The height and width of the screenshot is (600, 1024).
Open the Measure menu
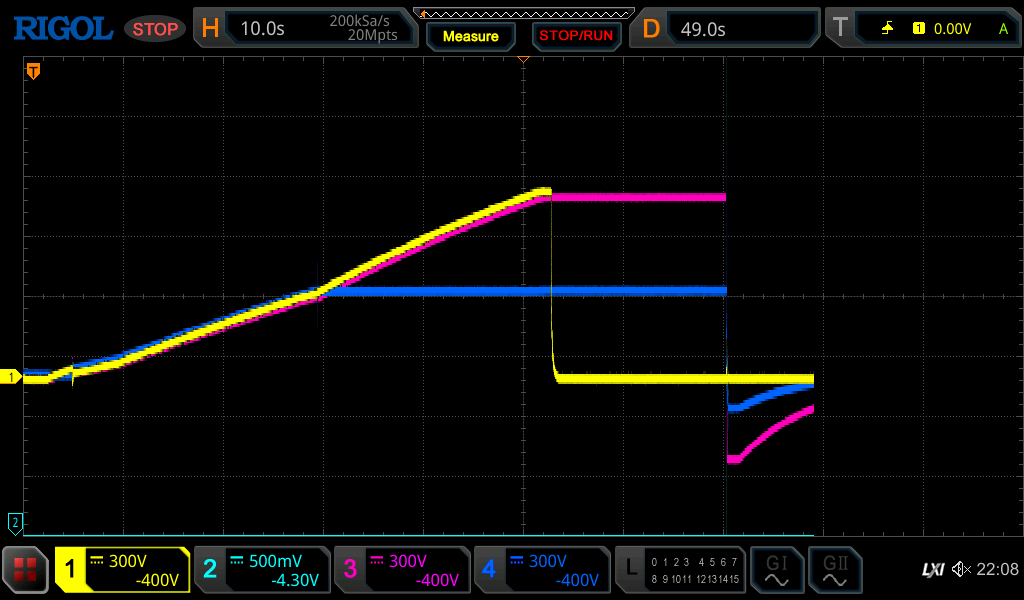tap(470, 36)
